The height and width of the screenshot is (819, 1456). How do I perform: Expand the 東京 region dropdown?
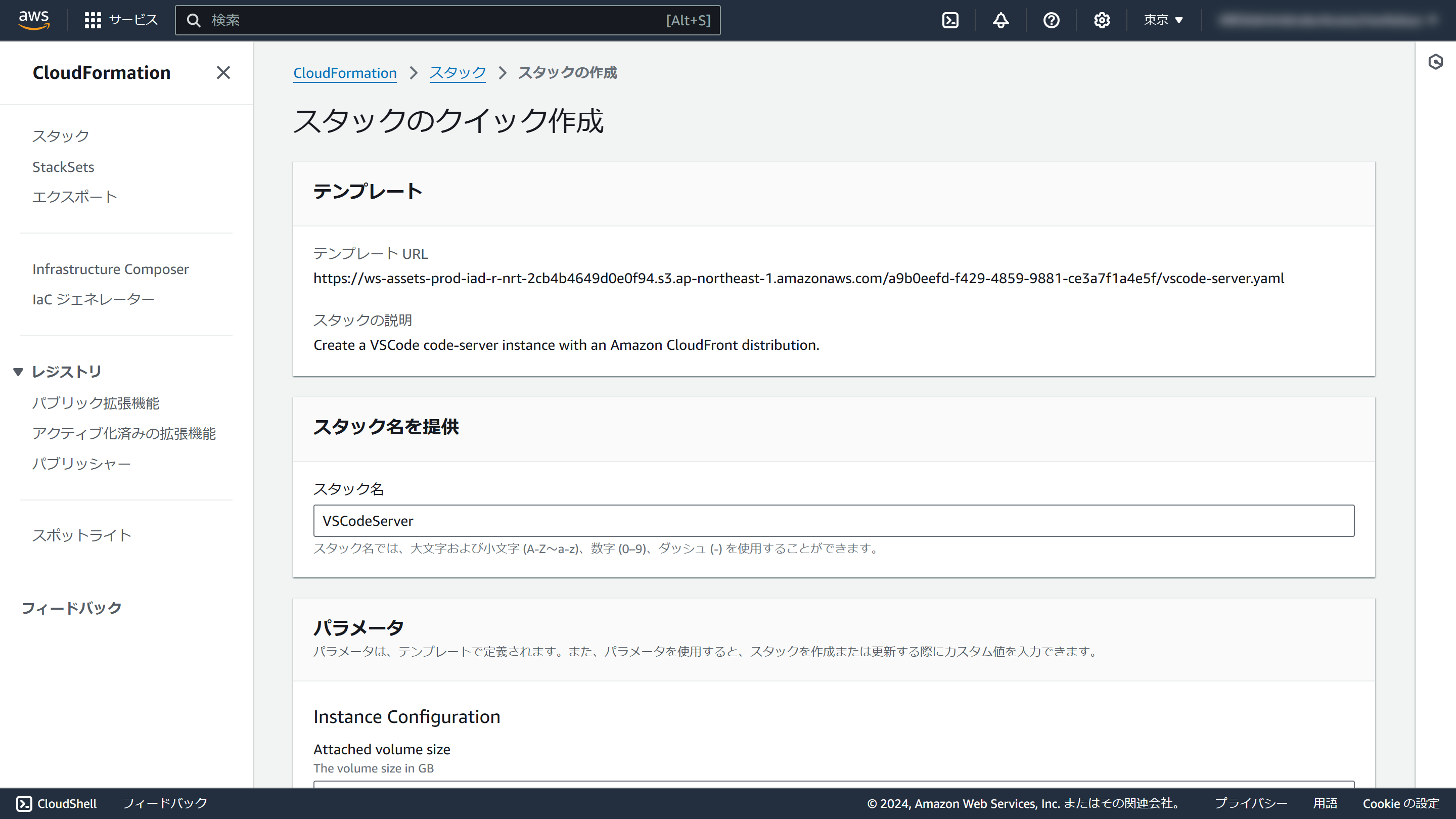1163,20
